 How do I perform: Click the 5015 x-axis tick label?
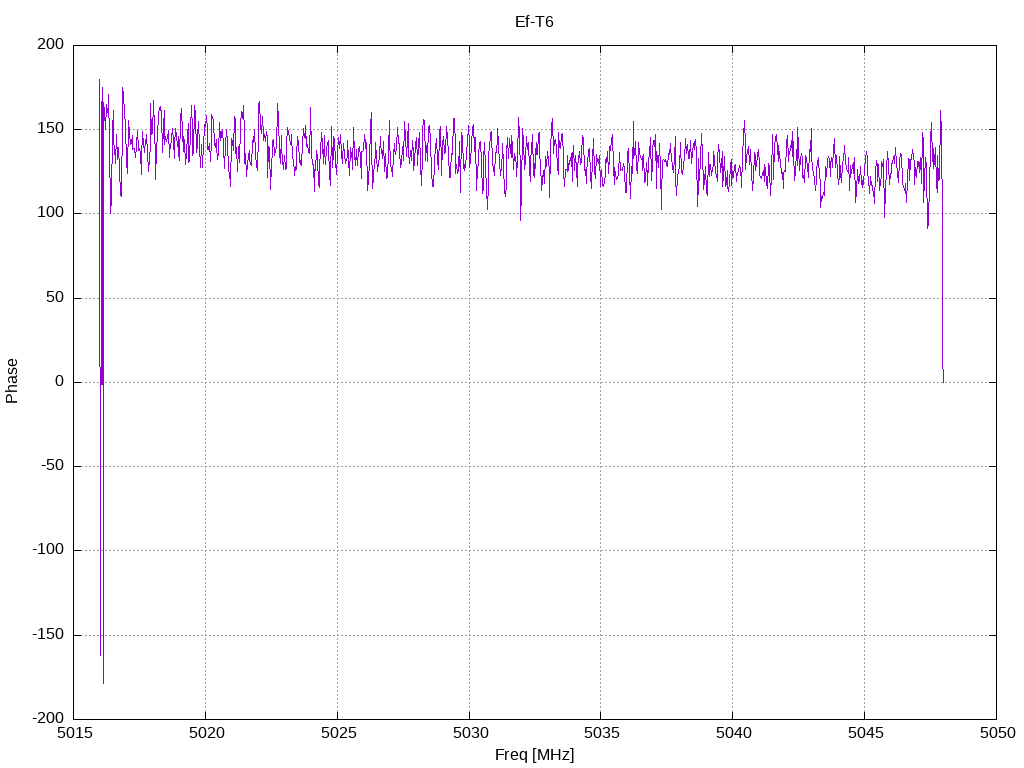[74, 734]
